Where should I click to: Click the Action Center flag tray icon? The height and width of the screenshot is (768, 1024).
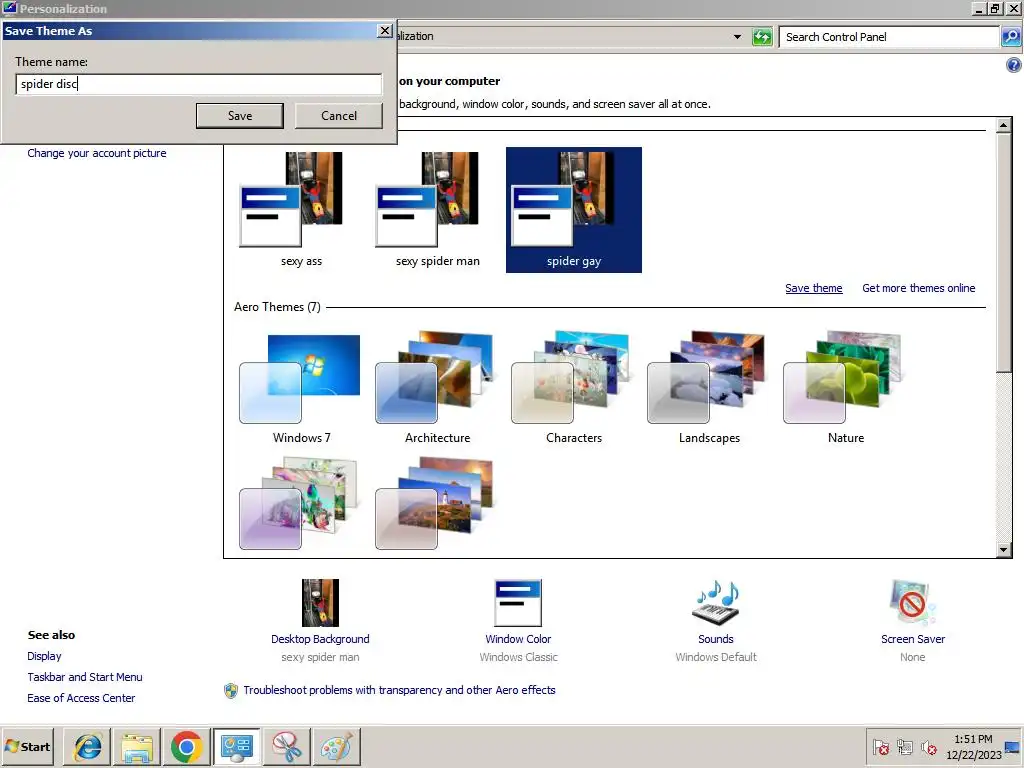(881, 747)
